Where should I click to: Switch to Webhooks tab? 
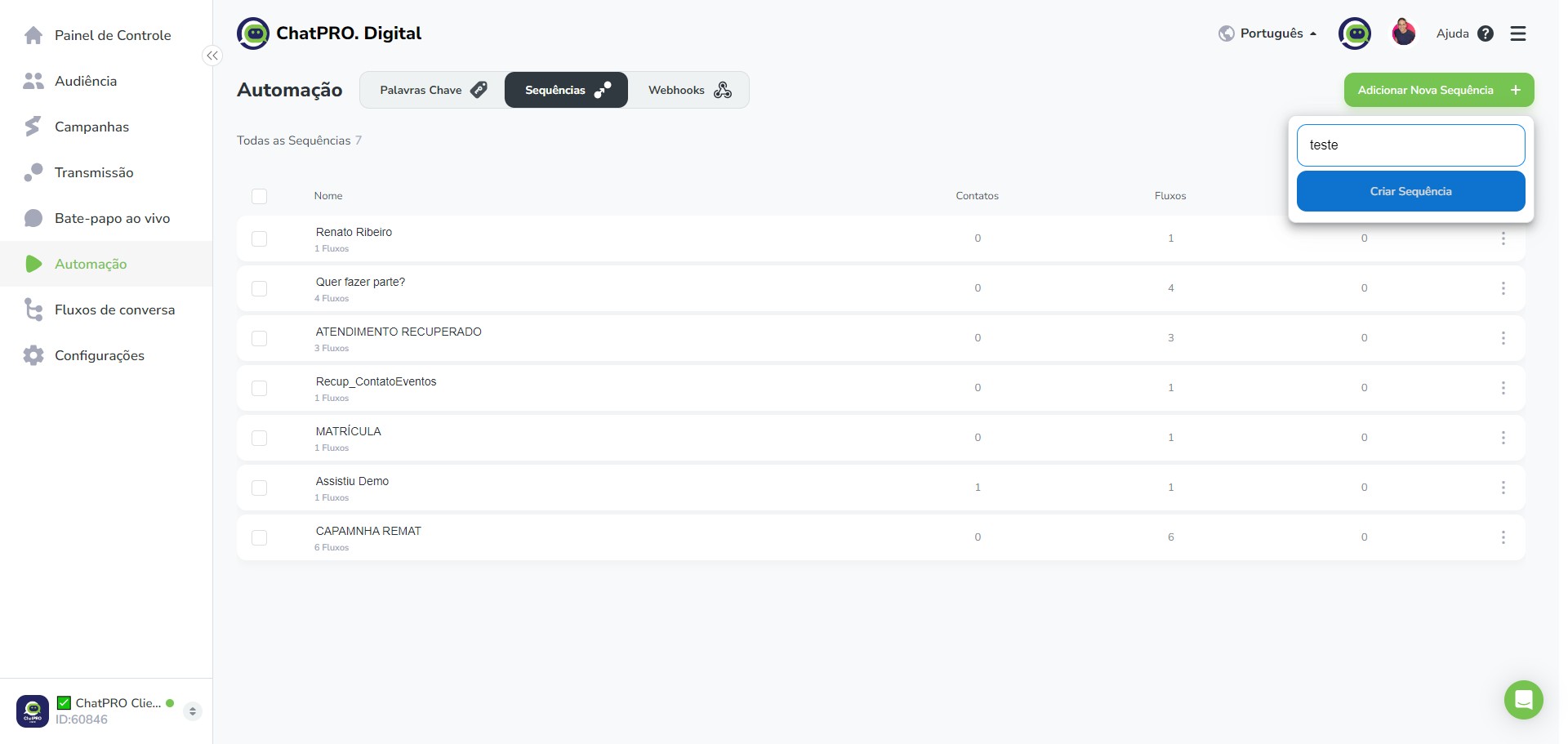tap(688, 90)
